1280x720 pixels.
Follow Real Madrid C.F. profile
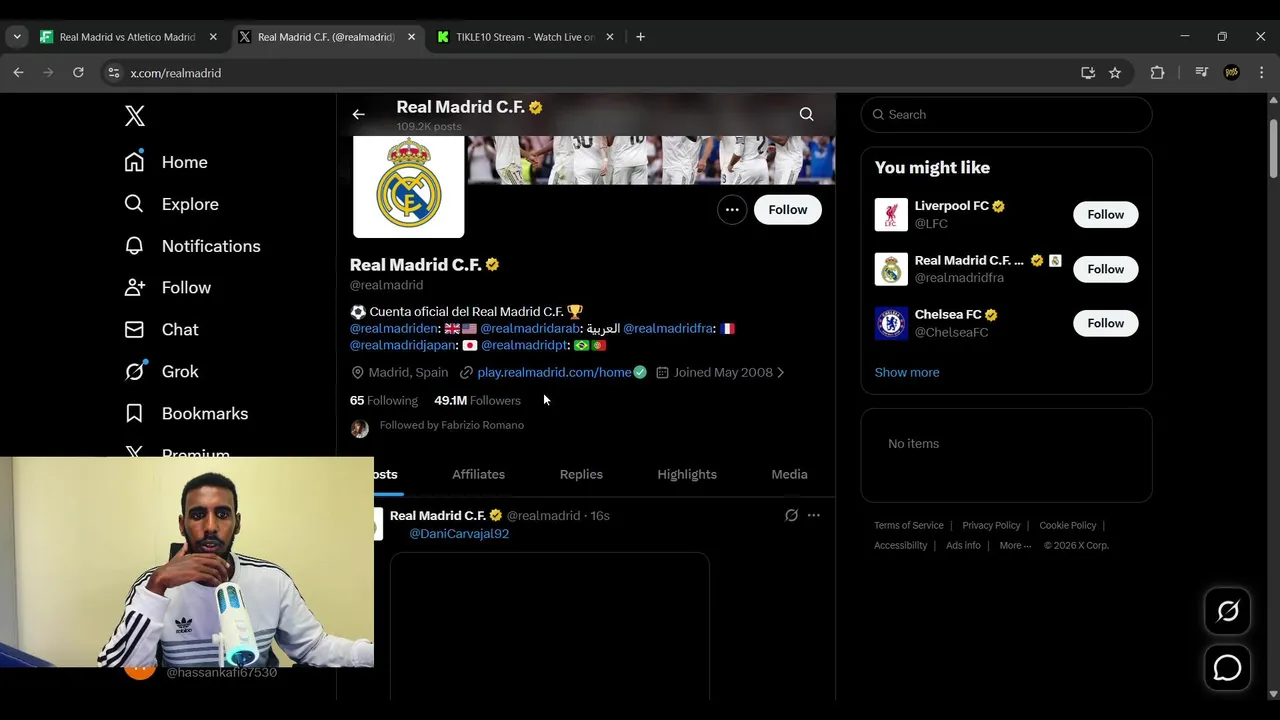pos(788,210)
